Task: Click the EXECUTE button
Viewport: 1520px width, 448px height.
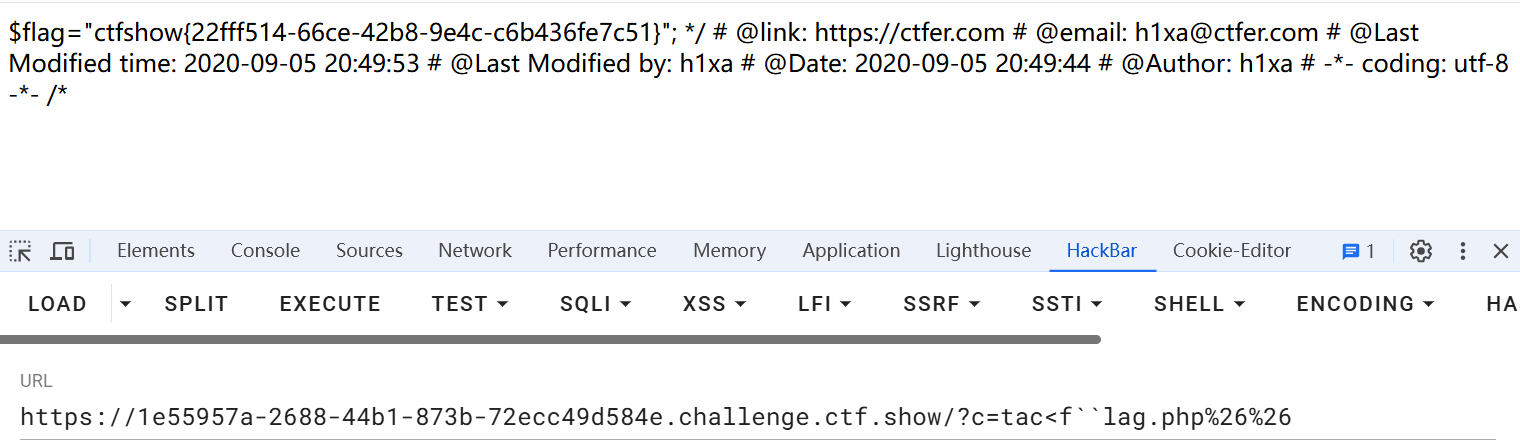Action: [330, 304]
